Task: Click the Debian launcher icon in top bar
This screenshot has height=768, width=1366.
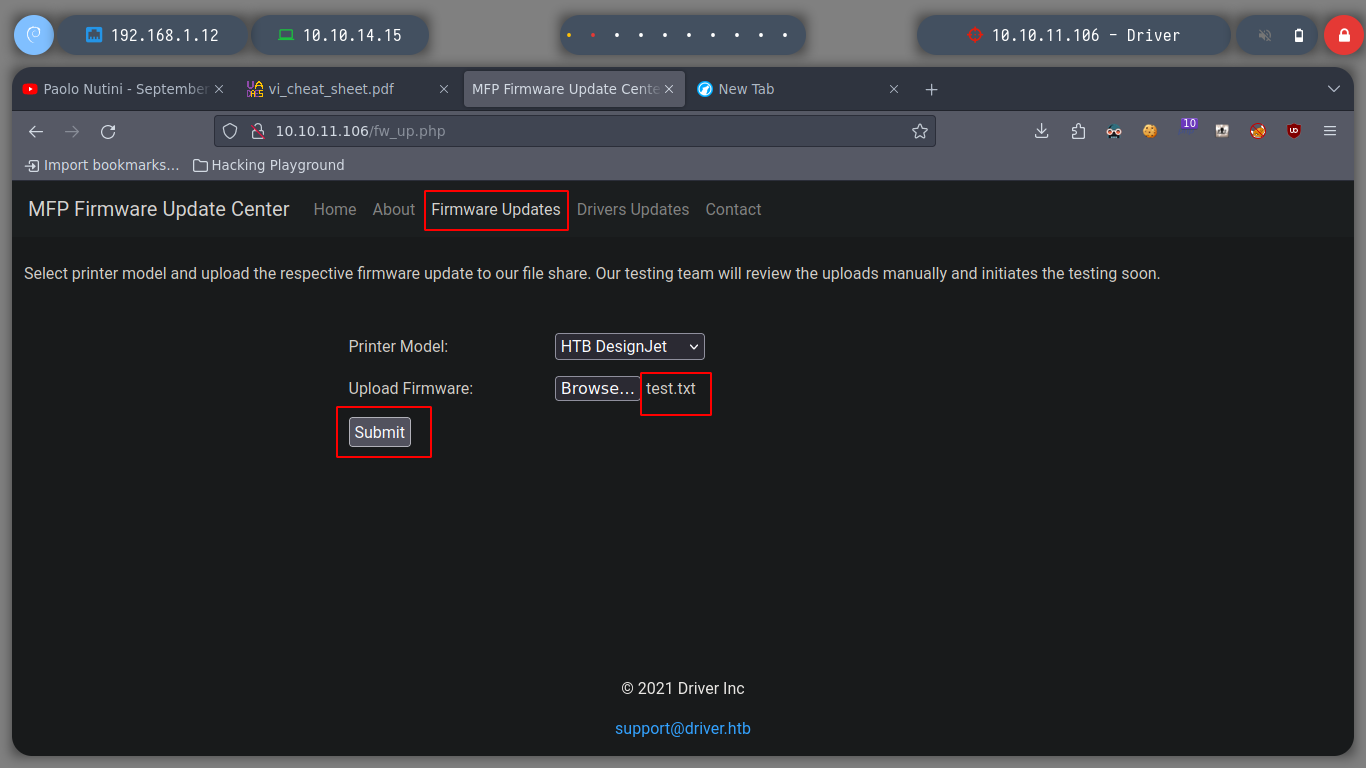Action: point(33,35)
